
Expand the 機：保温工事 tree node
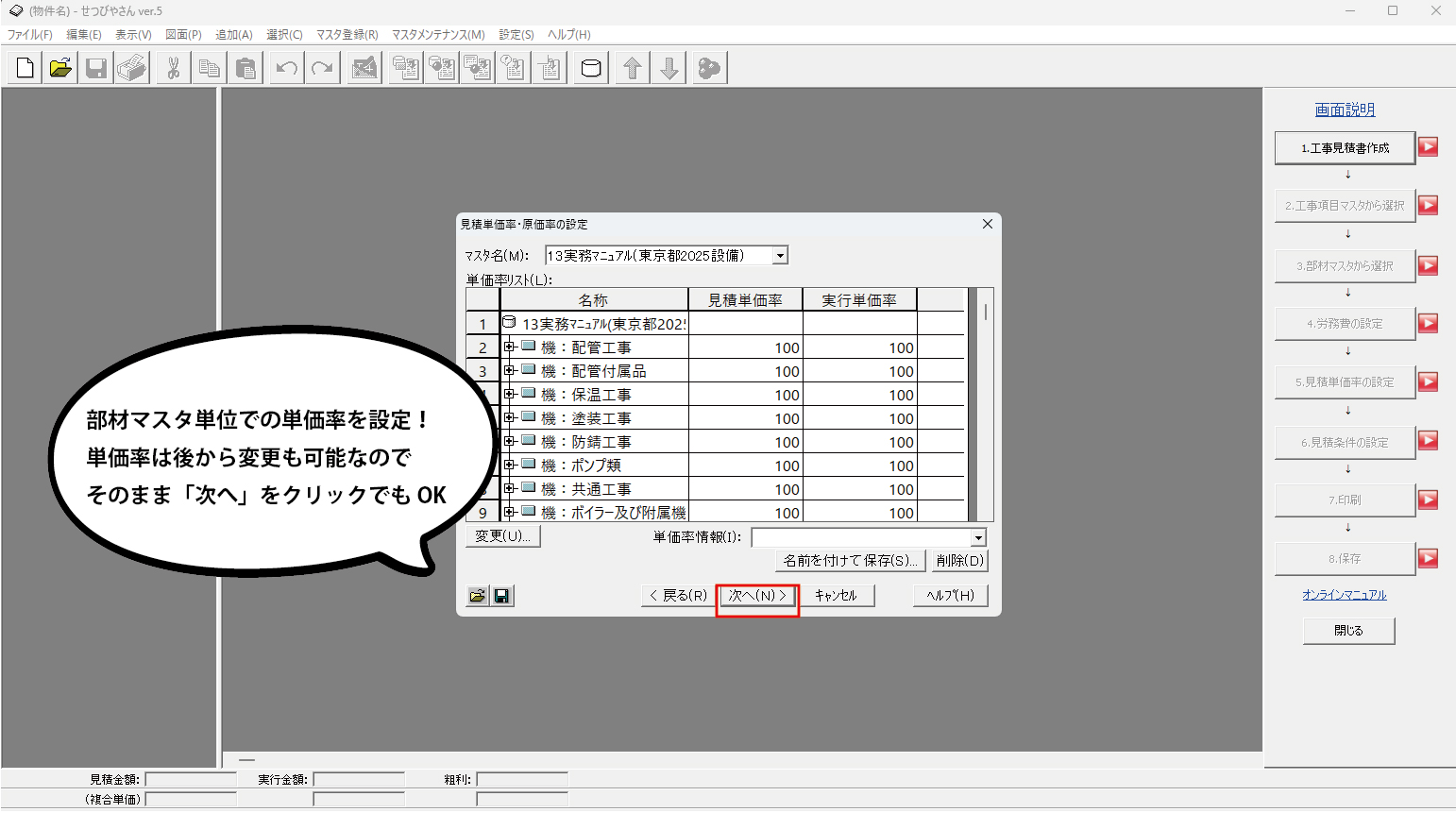click(x=509, y=394)
